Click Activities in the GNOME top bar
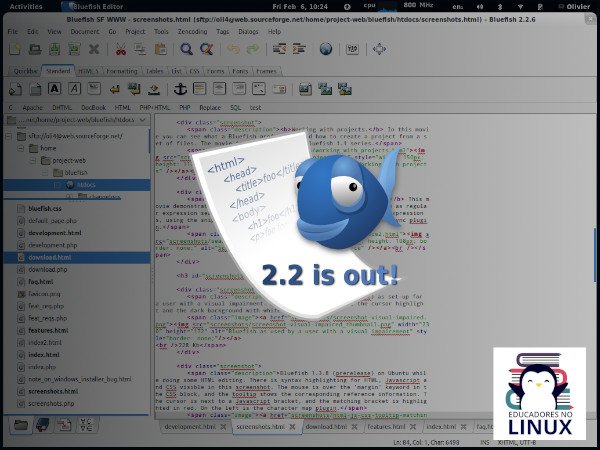Image resolution: width=600 pixels, height=450 pixels. (26, 7)
